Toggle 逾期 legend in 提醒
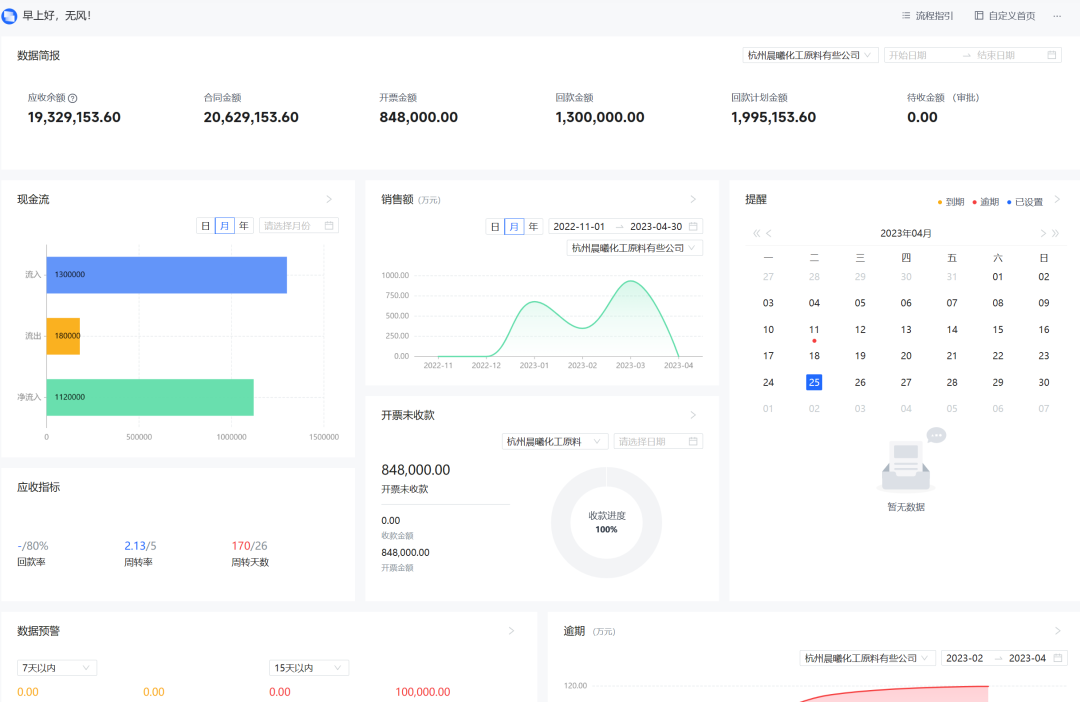 [986, 202]
